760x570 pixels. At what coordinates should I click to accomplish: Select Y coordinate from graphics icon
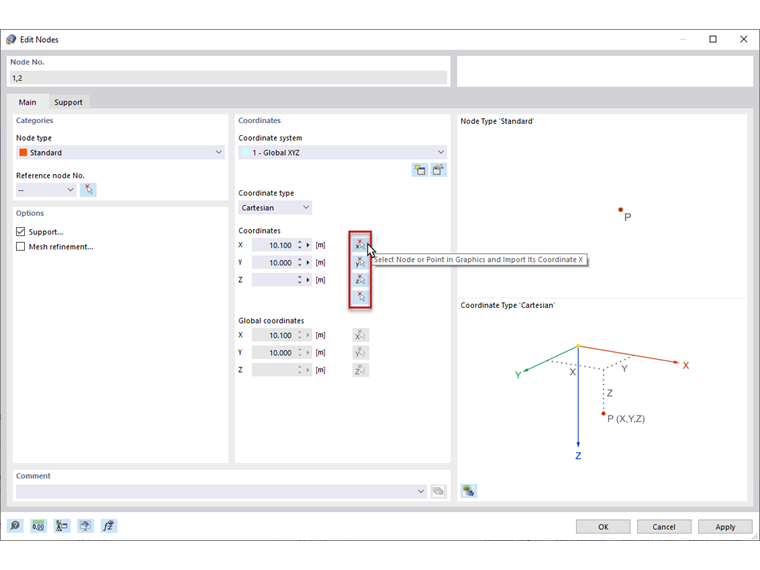click(x=360, y=262)
